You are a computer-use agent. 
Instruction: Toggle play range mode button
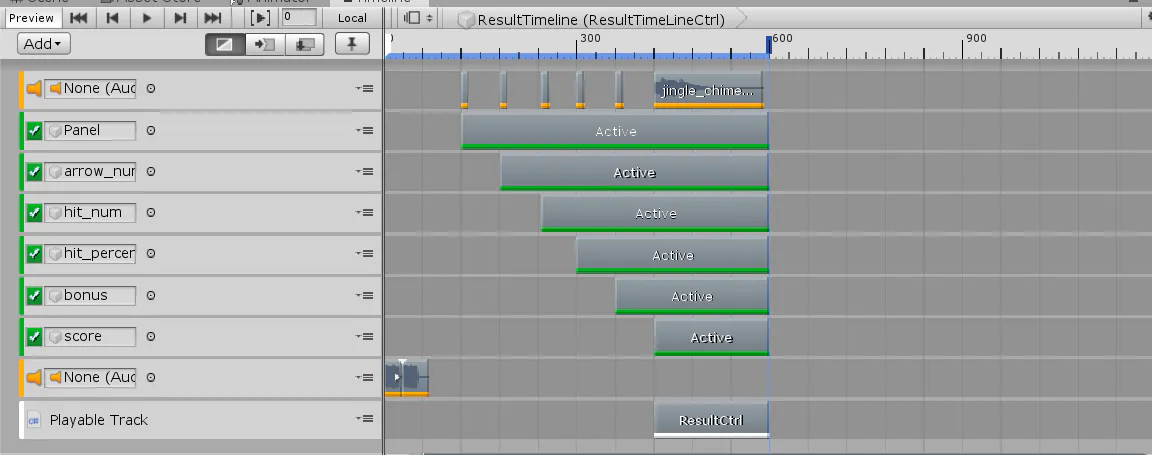tap(260, 18)
